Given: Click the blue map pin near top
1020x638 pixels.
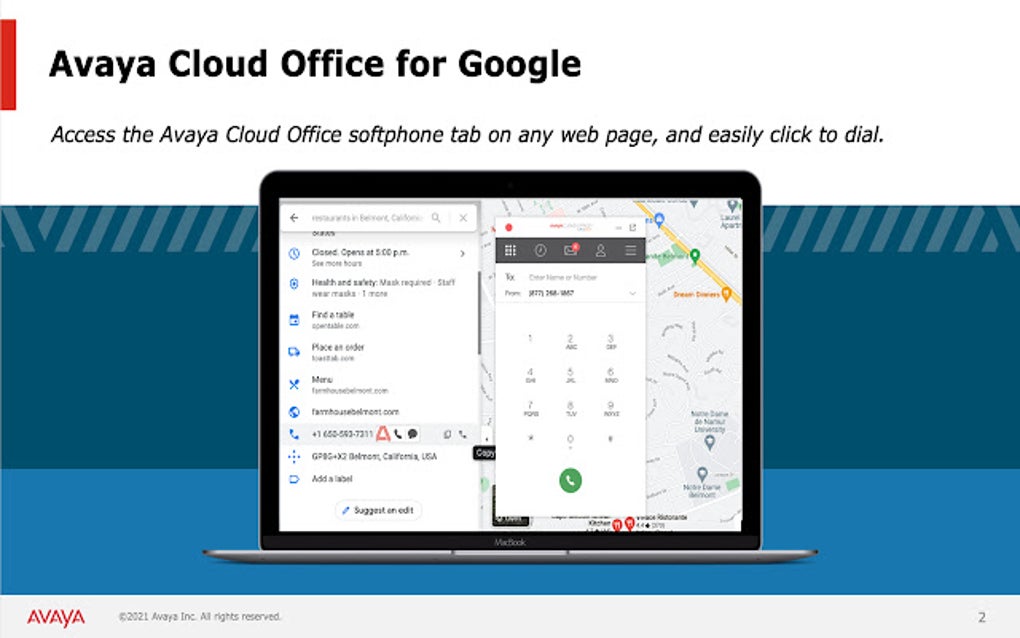Looking at the screenshot, I should pyautogui.click(x=659, y=220).
